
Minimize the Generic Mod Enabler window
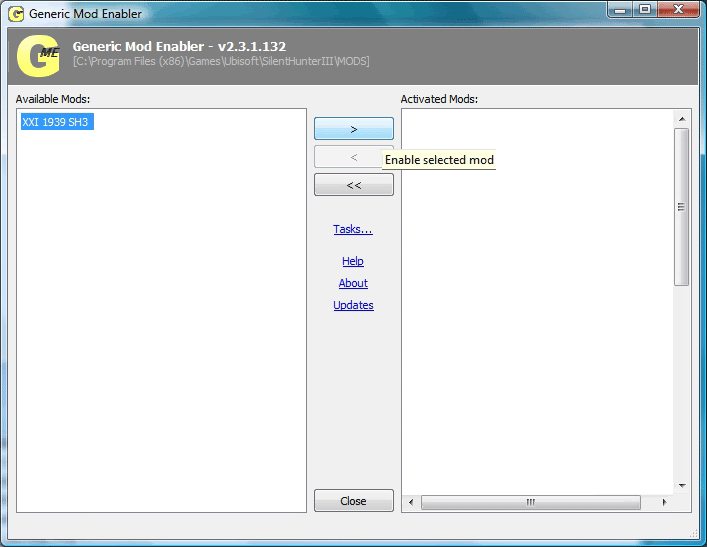click(x=620, y=10)
